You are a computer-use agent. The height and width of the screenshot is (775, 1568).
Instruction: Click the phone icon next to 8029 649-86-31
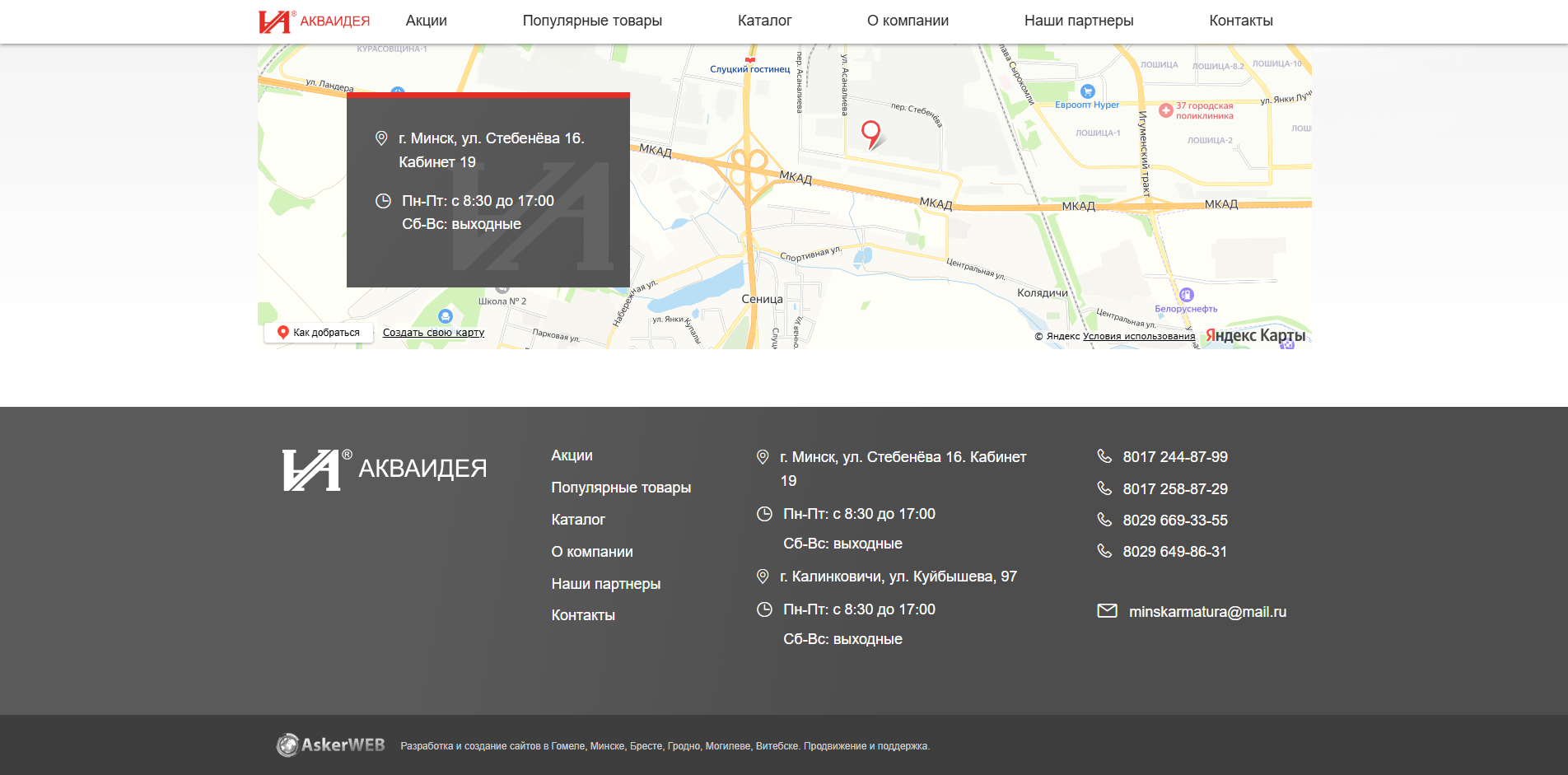point(1104,551)
